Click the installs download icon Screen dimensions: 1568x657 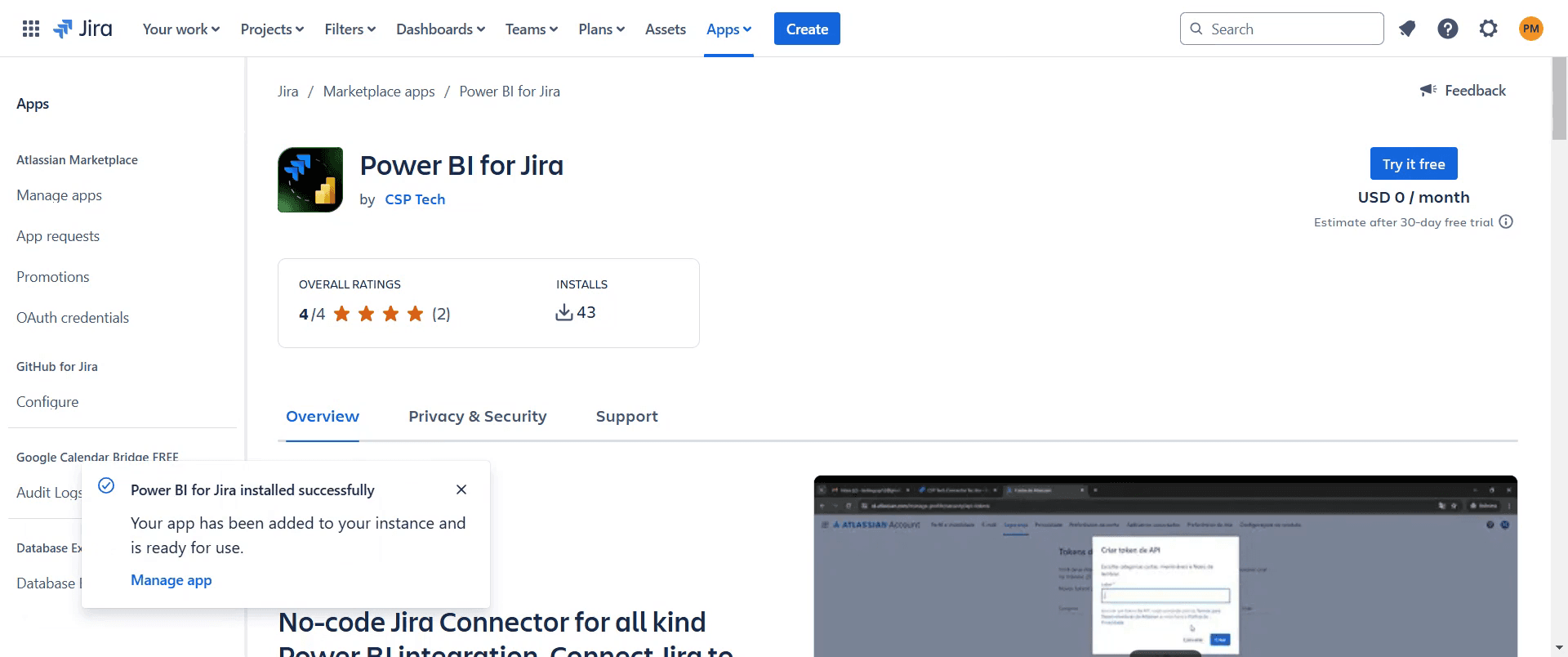point(563,312)
